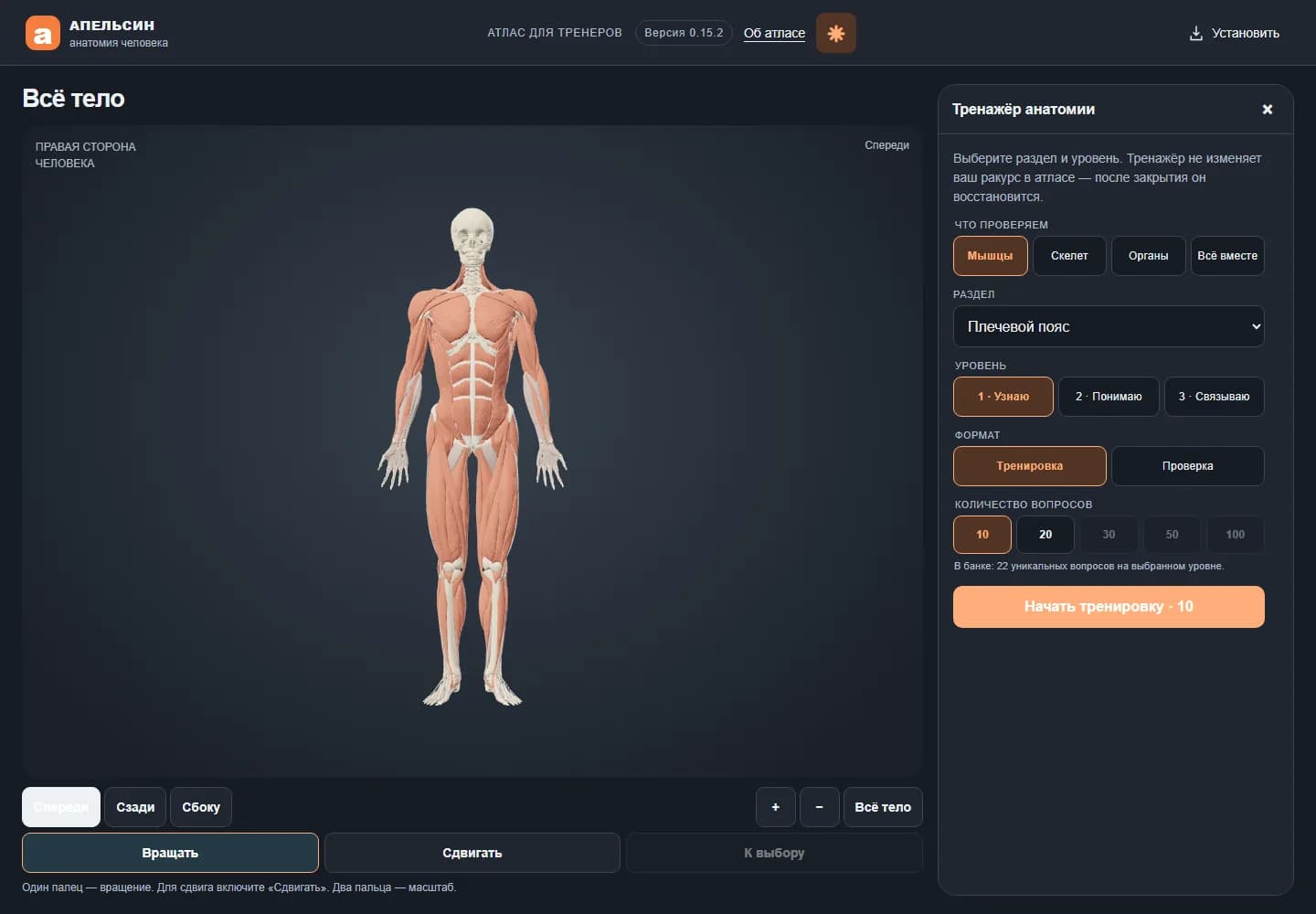Click the Версия 0.15.2 badge
1316x914 pixels.
(x=684, y=33)
